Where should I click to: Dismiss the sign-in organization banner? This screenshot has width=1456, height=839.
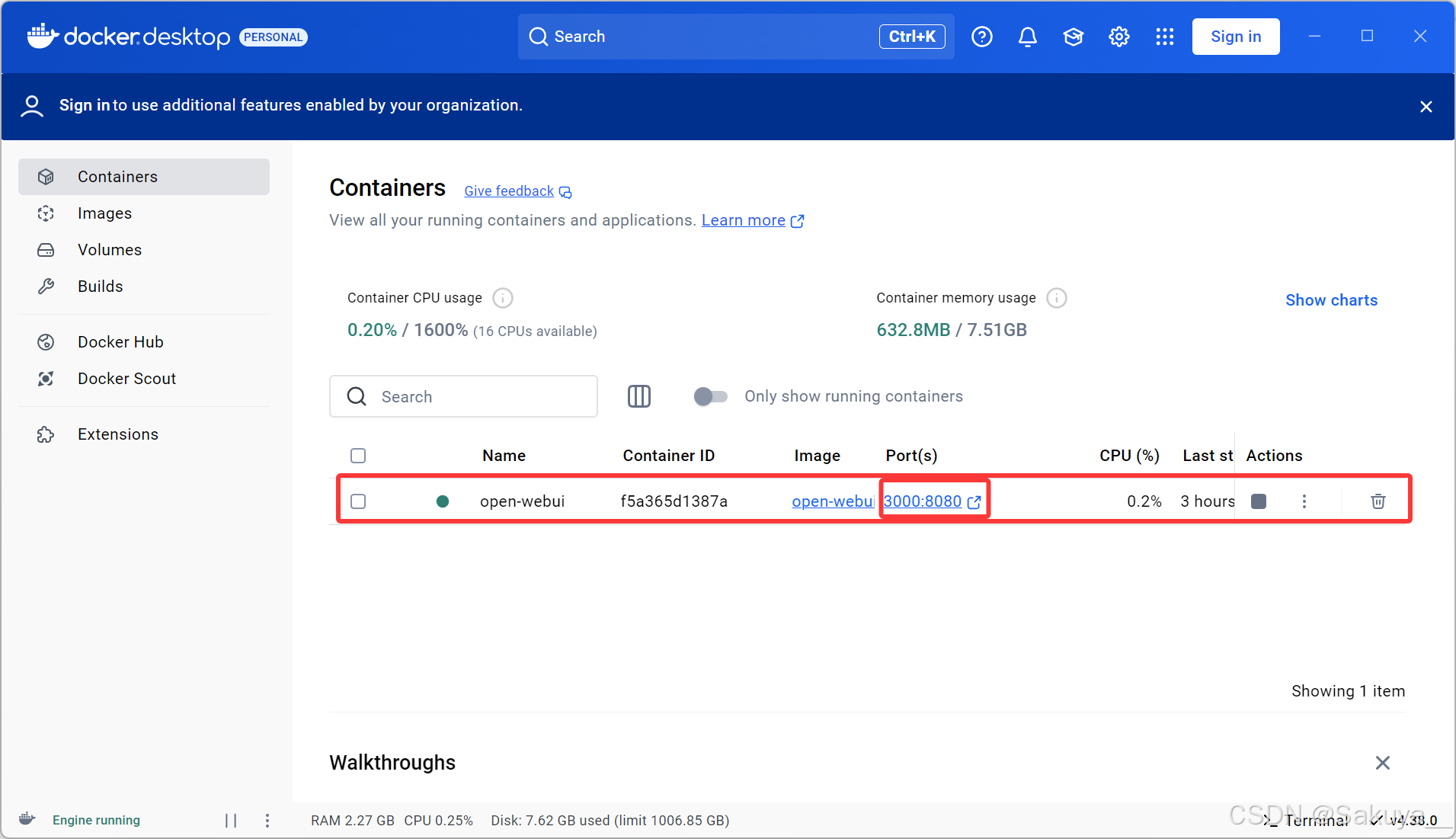point(1426,107)
